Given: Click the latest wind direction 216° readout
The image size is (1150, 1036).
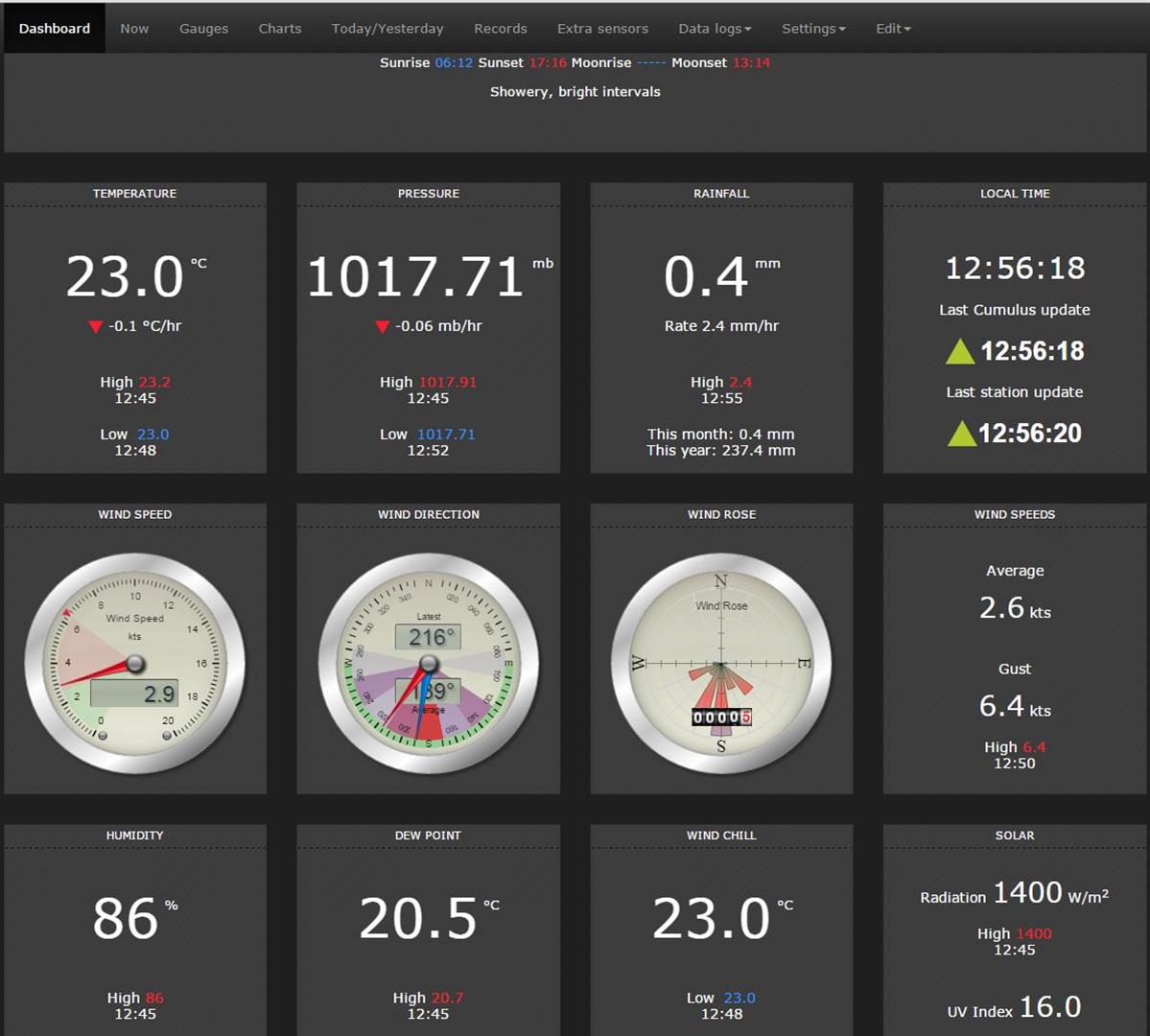Looking at the screenshot, I should 428,637.
